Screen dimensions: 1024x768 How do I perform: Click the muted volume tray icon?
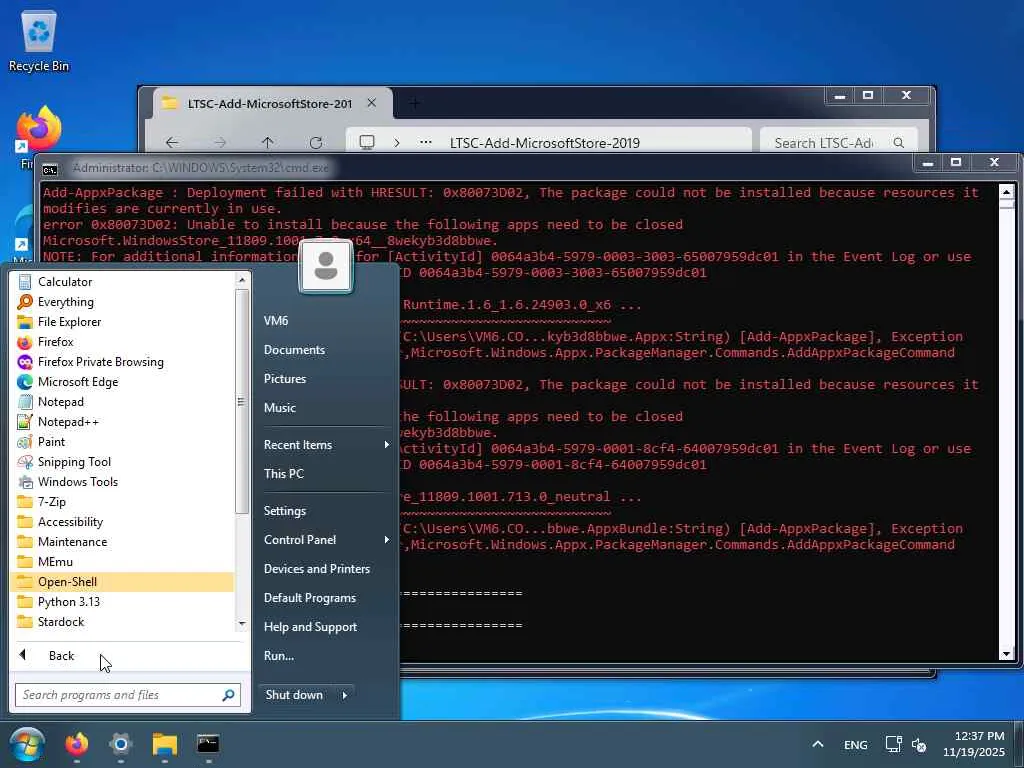click(x=919, y=744)
